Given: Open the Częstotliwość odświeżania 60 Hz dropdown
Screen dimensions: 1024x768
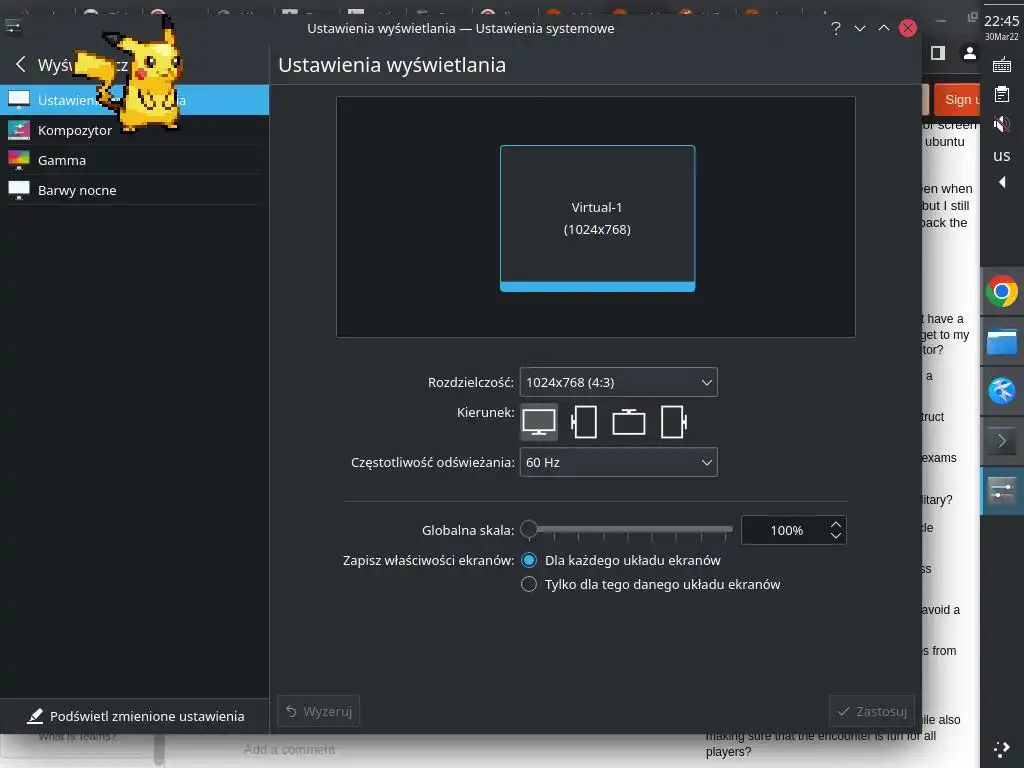Looking at the screenshot, I should 618,462.
